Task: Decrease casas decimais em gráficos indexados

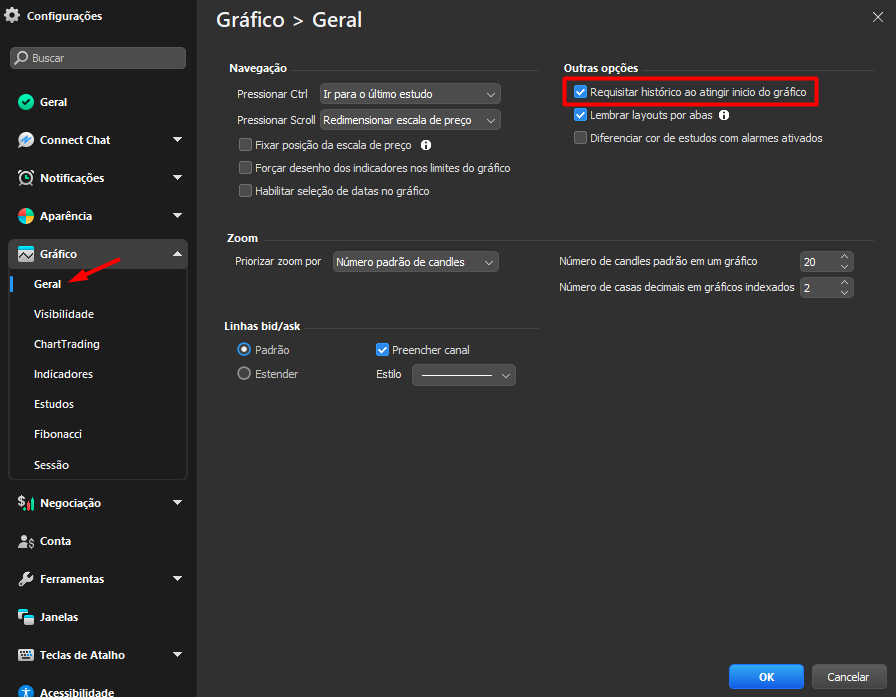Action: 845,293
